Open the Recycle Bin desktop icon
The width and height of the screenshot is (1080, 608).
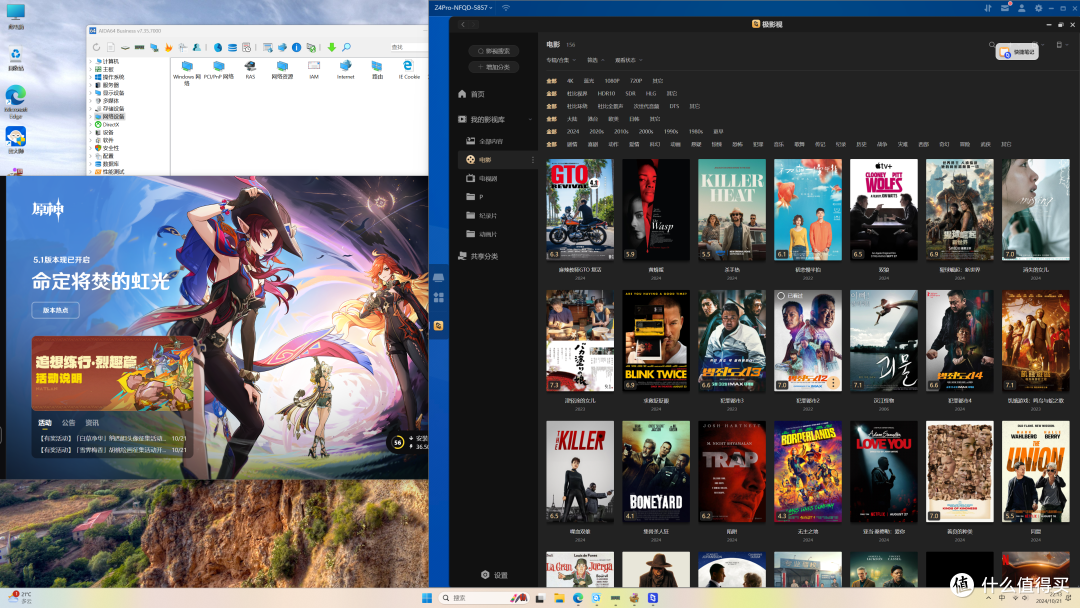click(16, 58)
